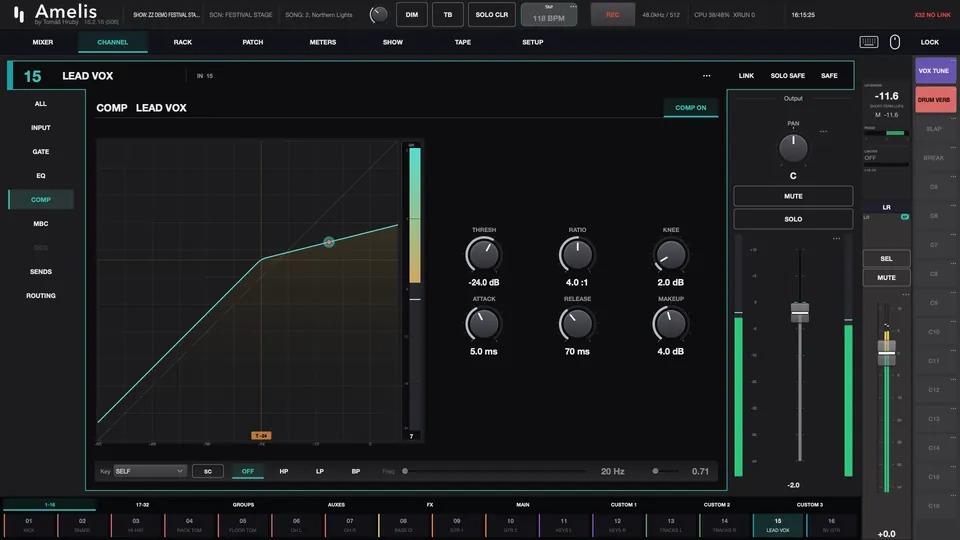Turn the monitor level knob in top bar
This screenshot has height=540, width=960.
[378, 15]
